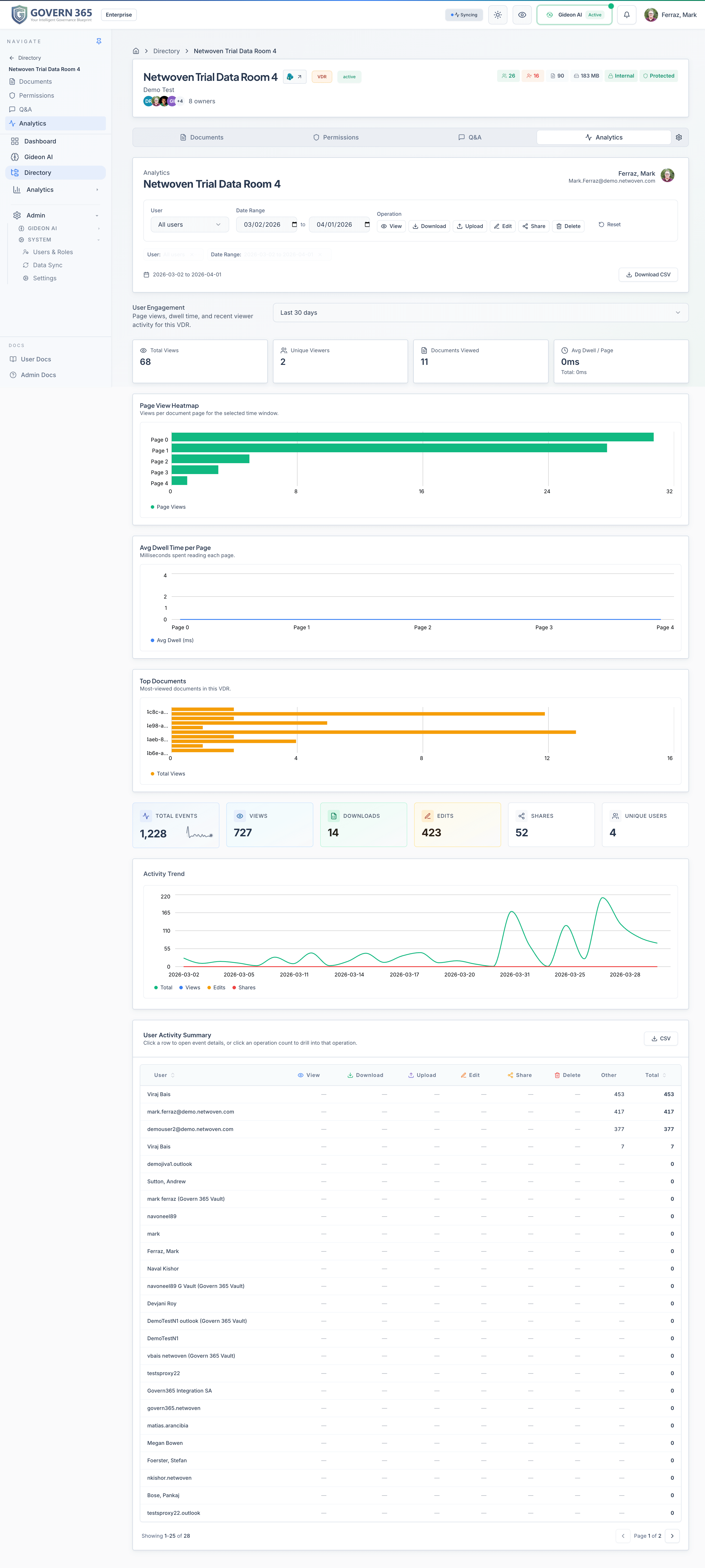Click the Govern 365 shield logo
The image size is (705, 1568).
(x=19, y=15)
